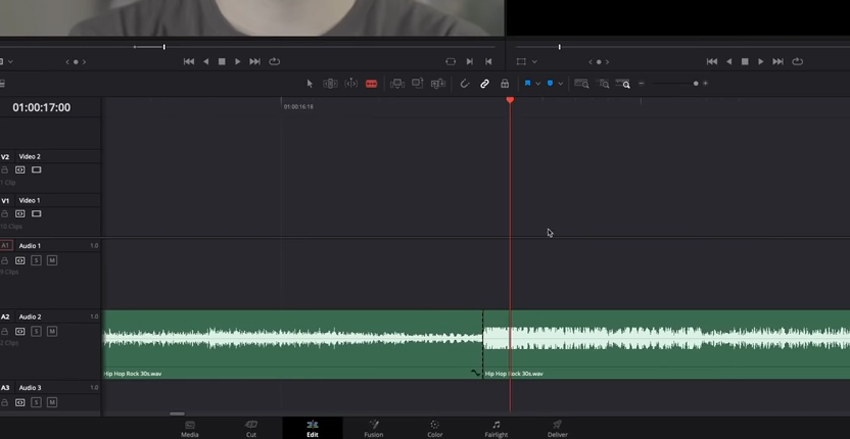Viewport: 850px width, 439px height.
Task: Mute the Audio 2 track
Action: (52, 331)
